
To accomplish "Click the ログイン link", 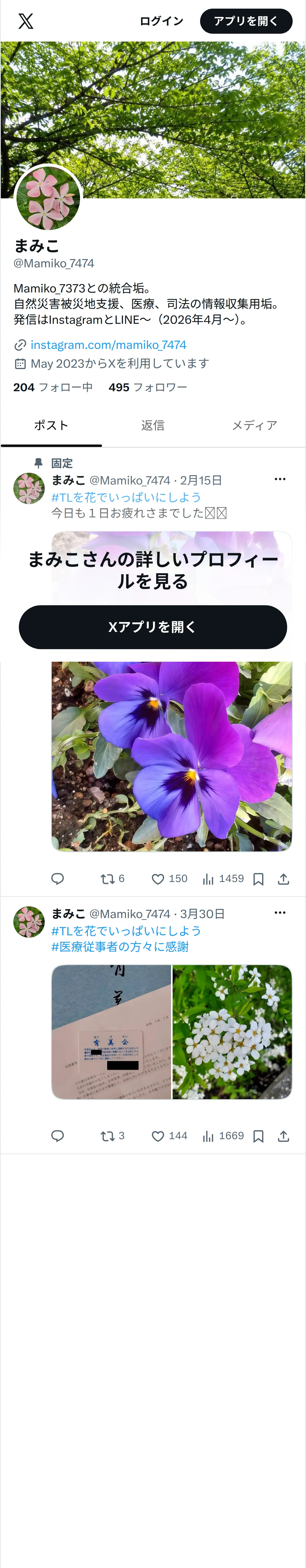I will point(162,21).
